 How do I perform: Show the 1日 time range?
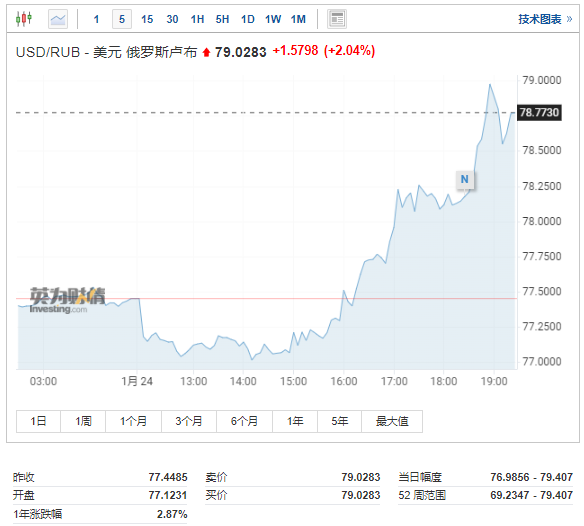point(38,421)
